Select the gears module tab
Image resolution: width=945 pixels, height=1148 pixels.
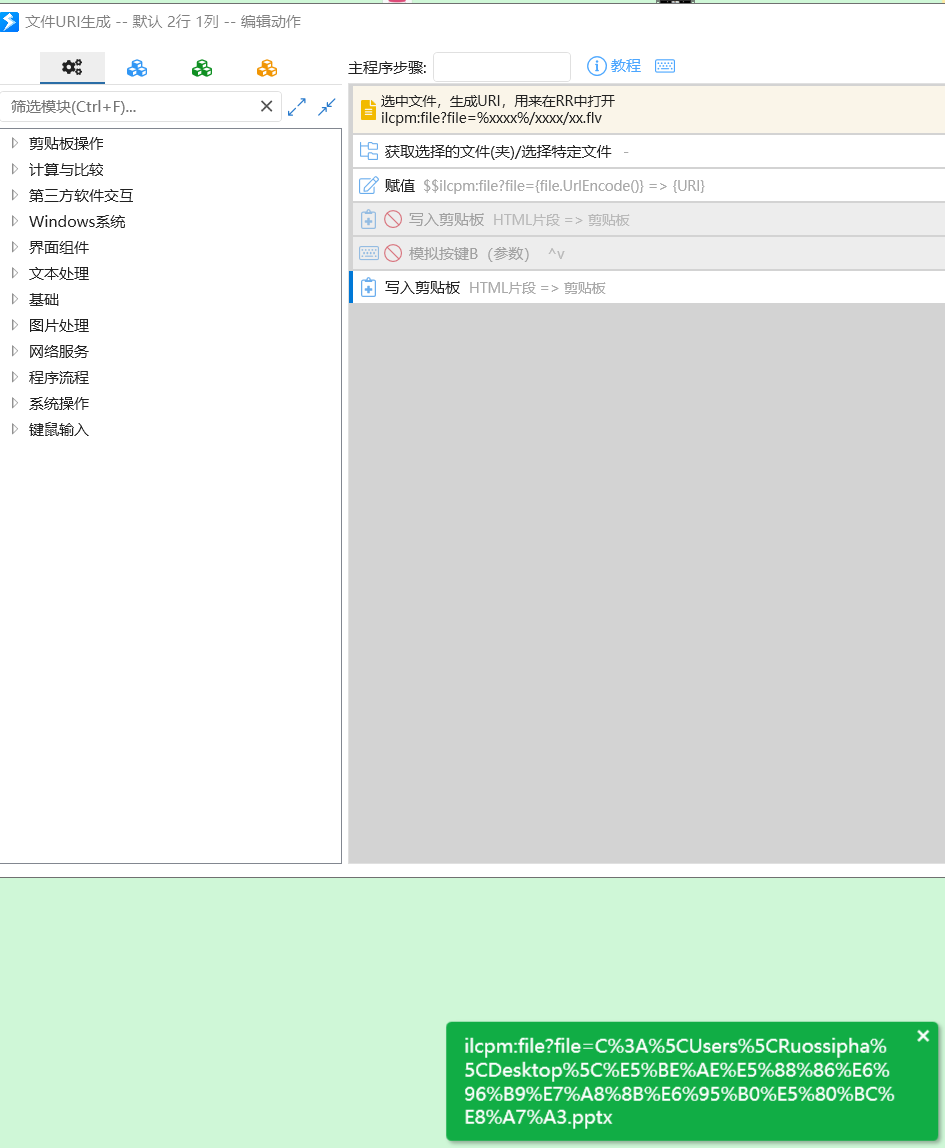coord(72,67)
